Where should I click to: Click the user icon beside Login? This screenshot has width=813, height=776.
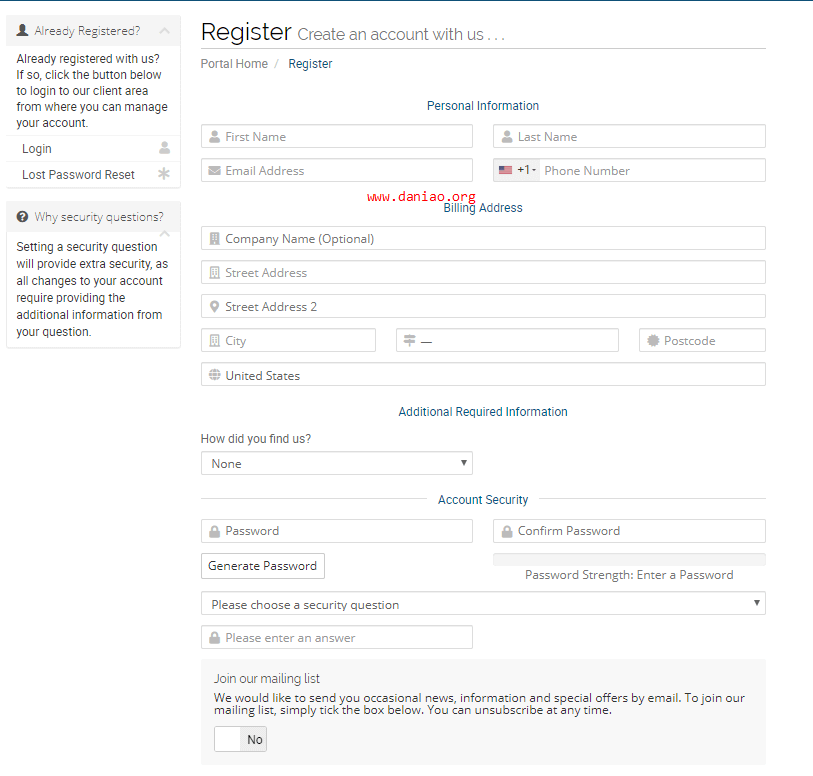click(165, 148)
